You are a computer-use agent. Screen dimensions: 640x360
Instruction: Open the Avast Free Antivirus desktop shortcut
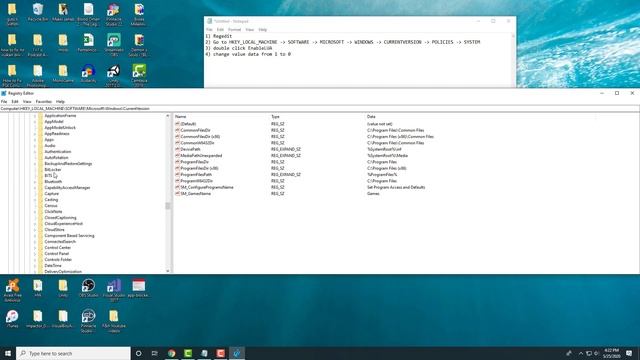(13, 289)
